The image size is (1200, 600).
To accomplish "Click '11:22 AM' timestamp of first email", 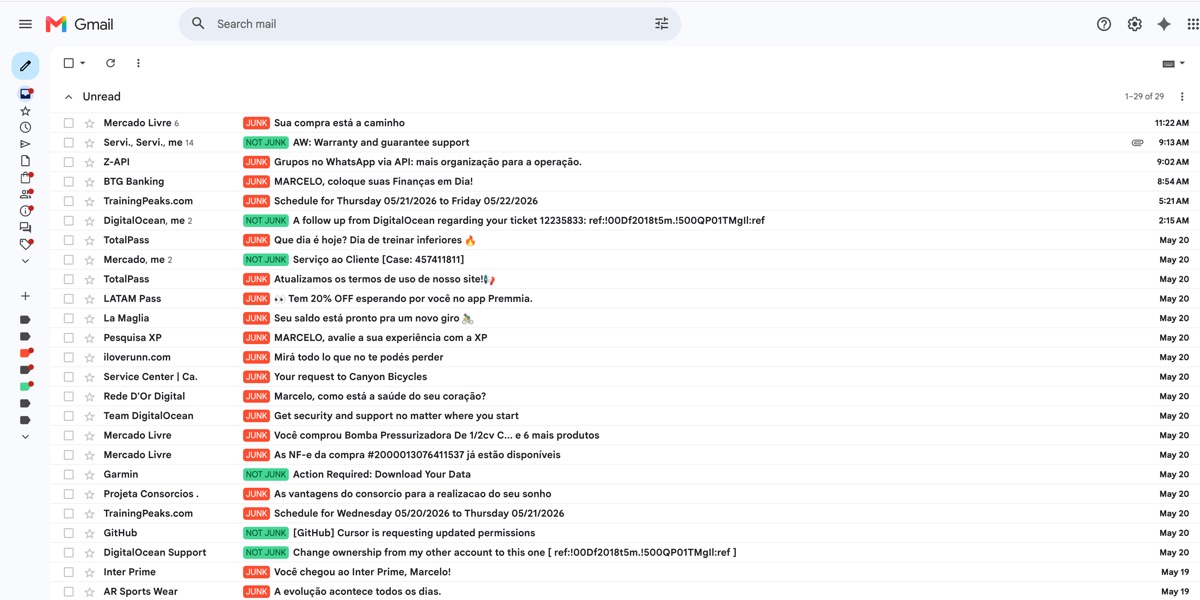I will (1171, 123).
